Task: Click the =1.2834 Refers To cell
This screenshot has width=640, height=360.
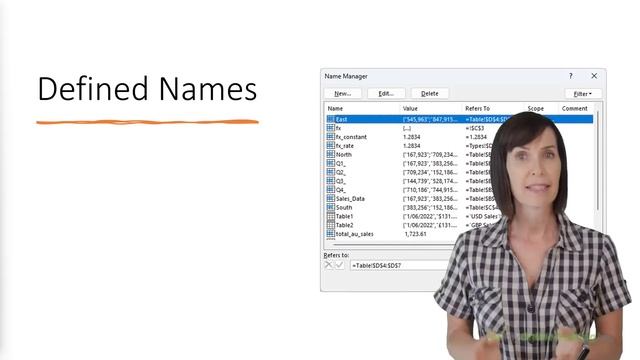Action: click(x=476, y=137)
